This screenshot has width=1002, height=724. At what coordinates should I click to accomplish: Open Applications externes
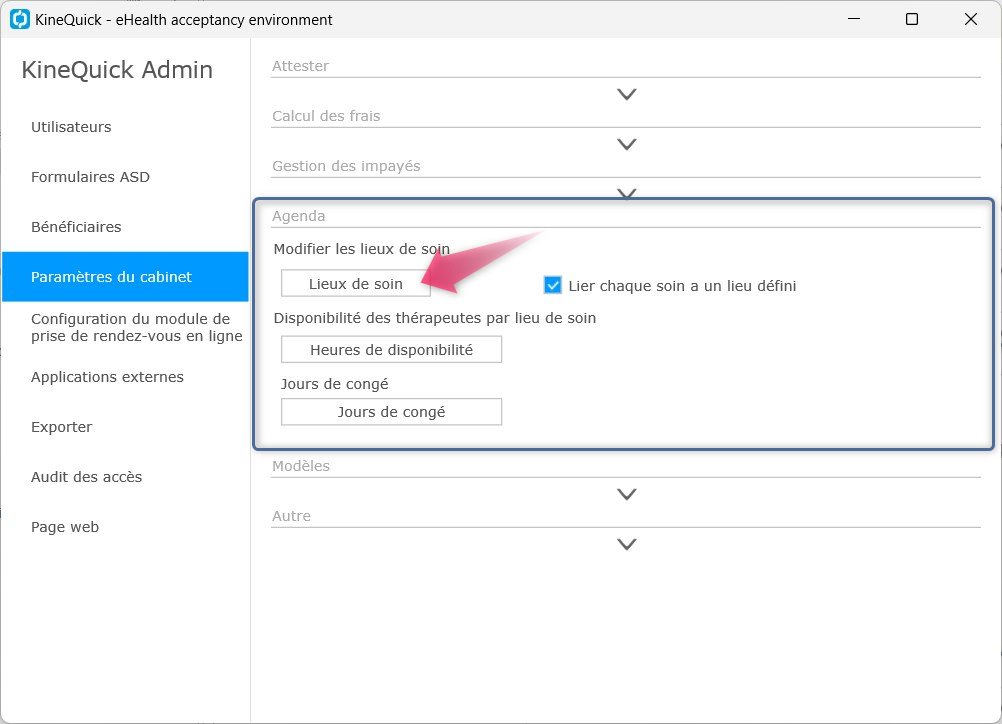tap(107, 377)
